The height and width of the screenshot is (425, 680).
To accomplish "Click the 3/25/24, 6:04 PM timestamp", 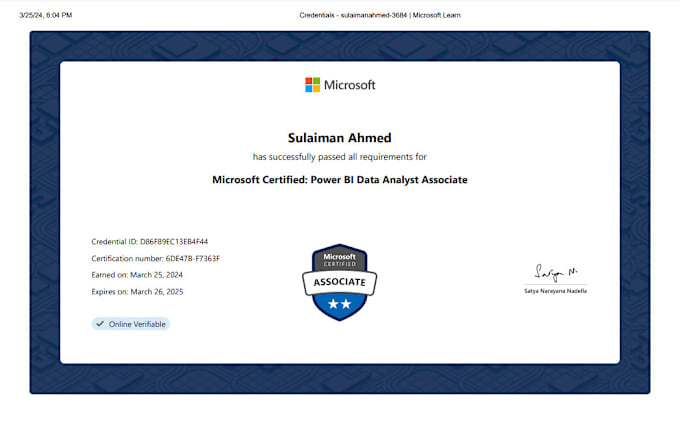I will pyautogui.click(x=46, y=15).
